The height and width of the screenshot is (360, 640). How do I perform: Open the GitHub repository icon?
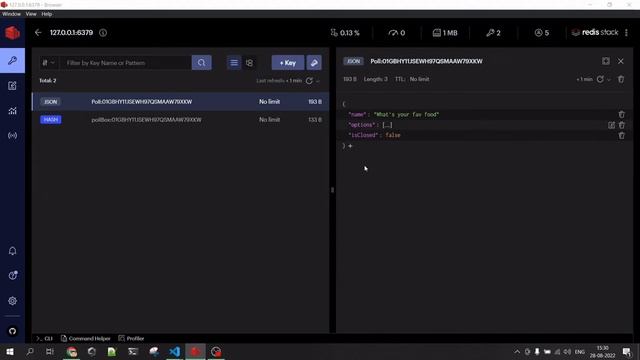12,331
